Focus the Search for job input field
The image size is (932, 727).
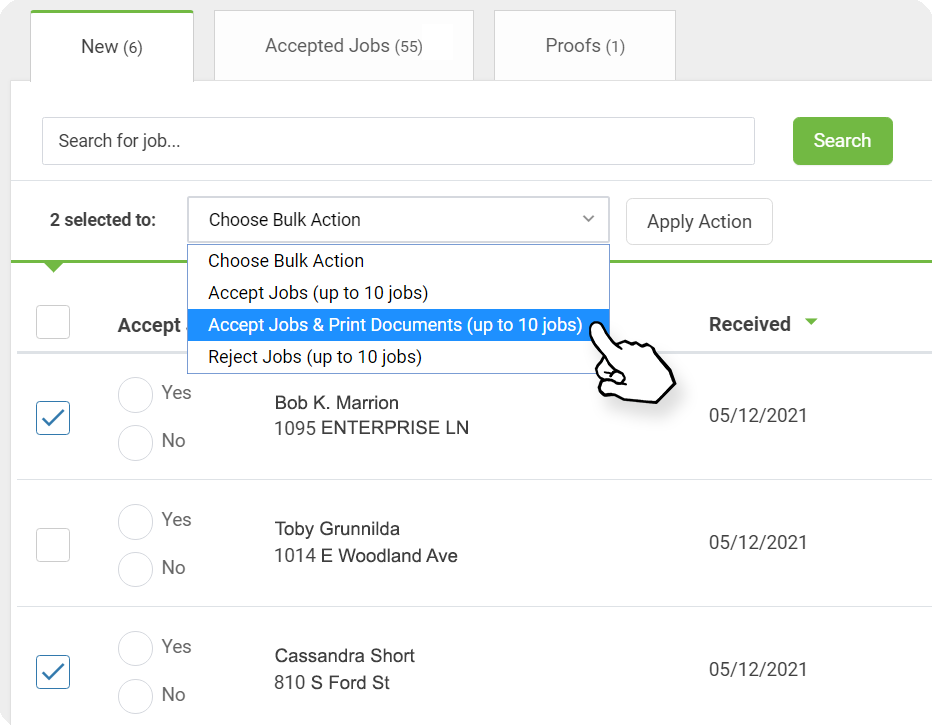tap(398, 141)
